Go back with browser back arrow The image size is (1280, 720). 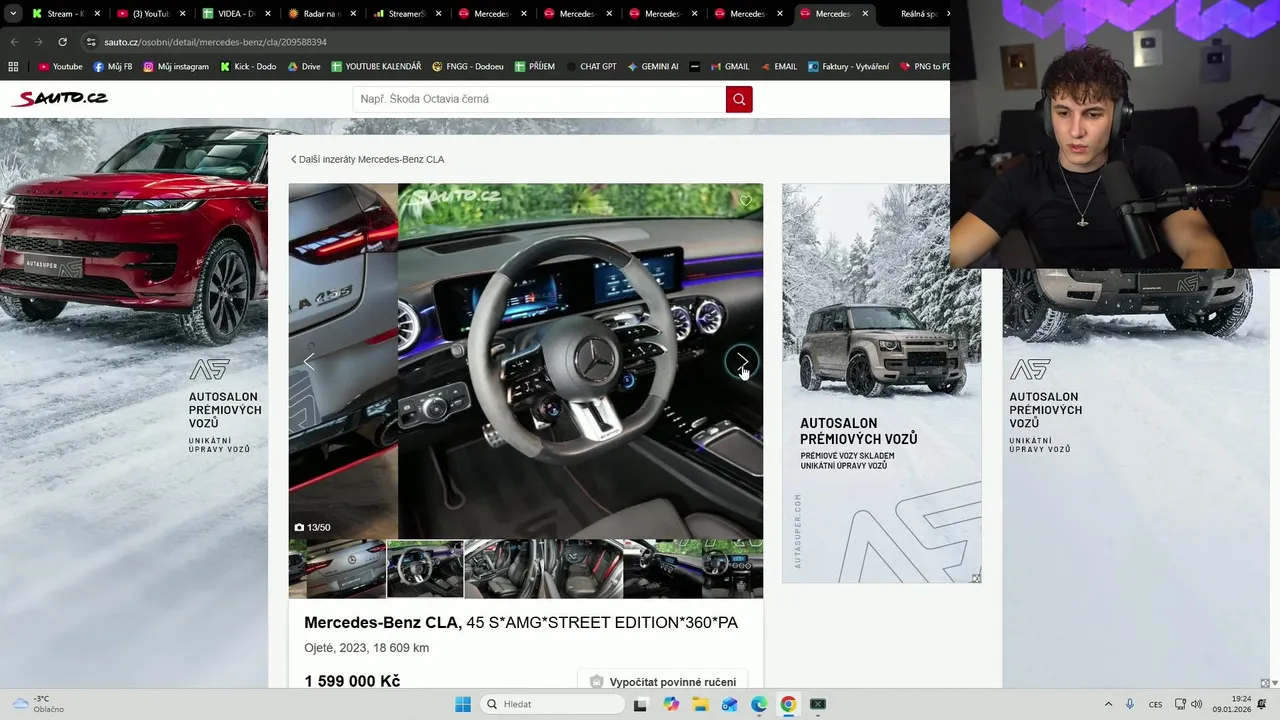point(14,42)
